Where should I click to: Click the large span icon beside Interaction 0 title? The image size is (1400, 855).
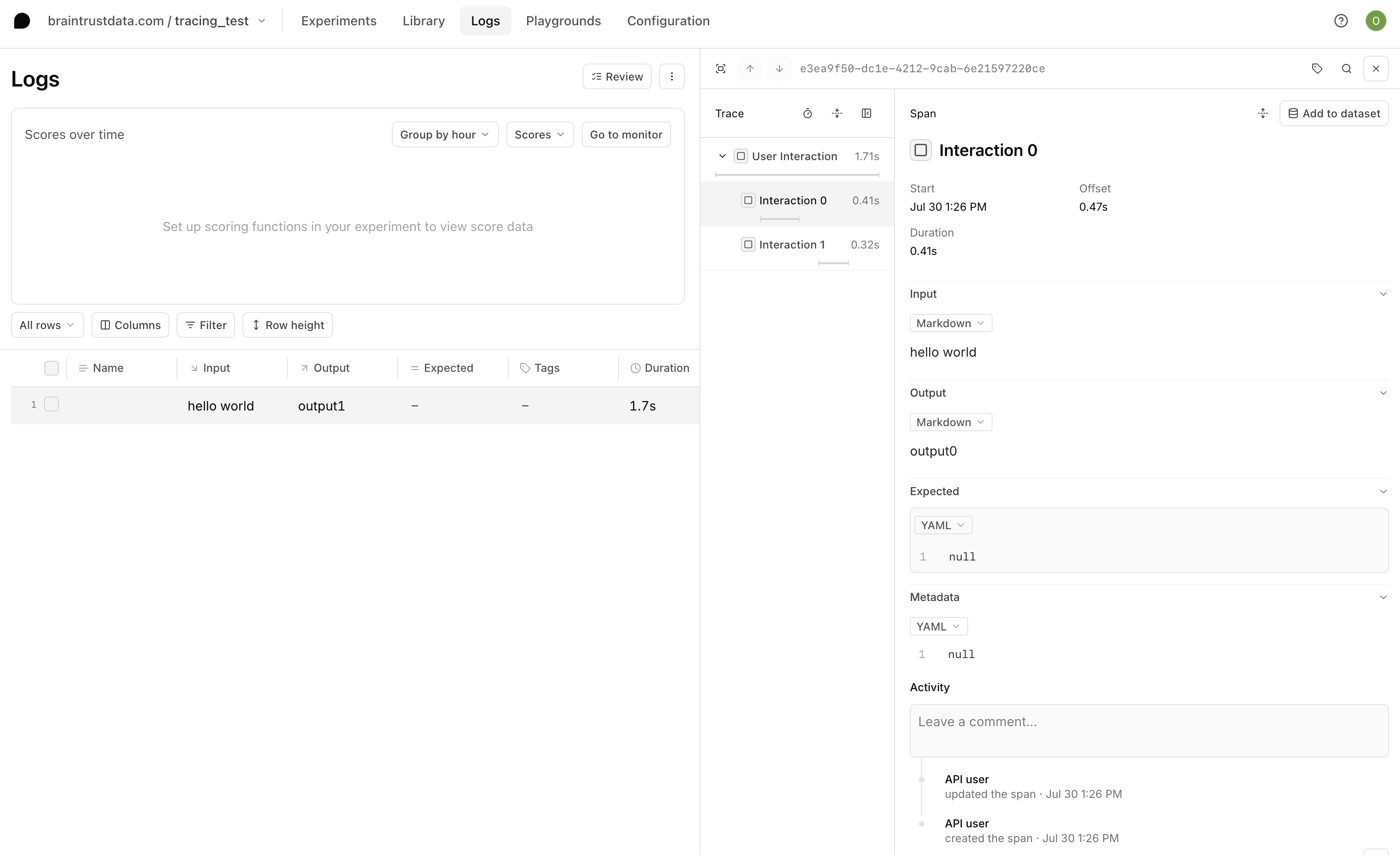click(x=921, y=150)
